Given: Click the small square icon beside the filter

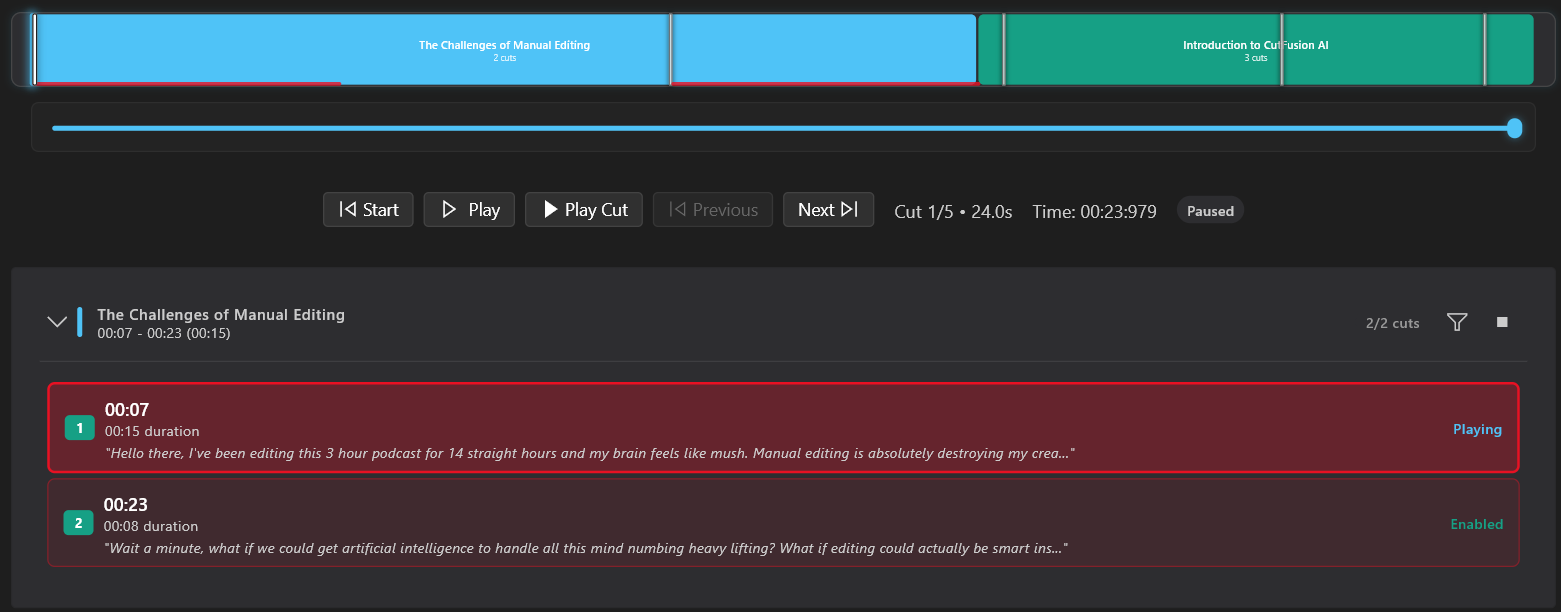Looking at the screenshot, I should pos(1501,322).
